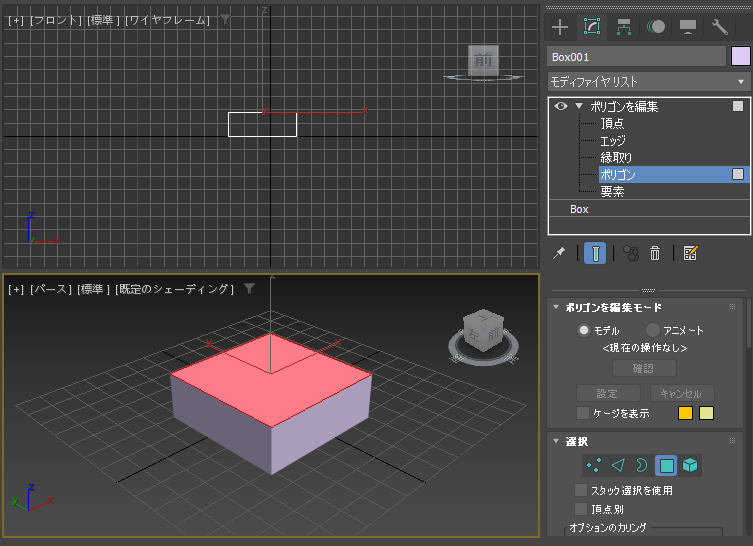Image resolution: width=753 pixels, height=546 pixels.
Task: Click the ViewCube in perspective viewport
Action: click(x=484, y=330)
